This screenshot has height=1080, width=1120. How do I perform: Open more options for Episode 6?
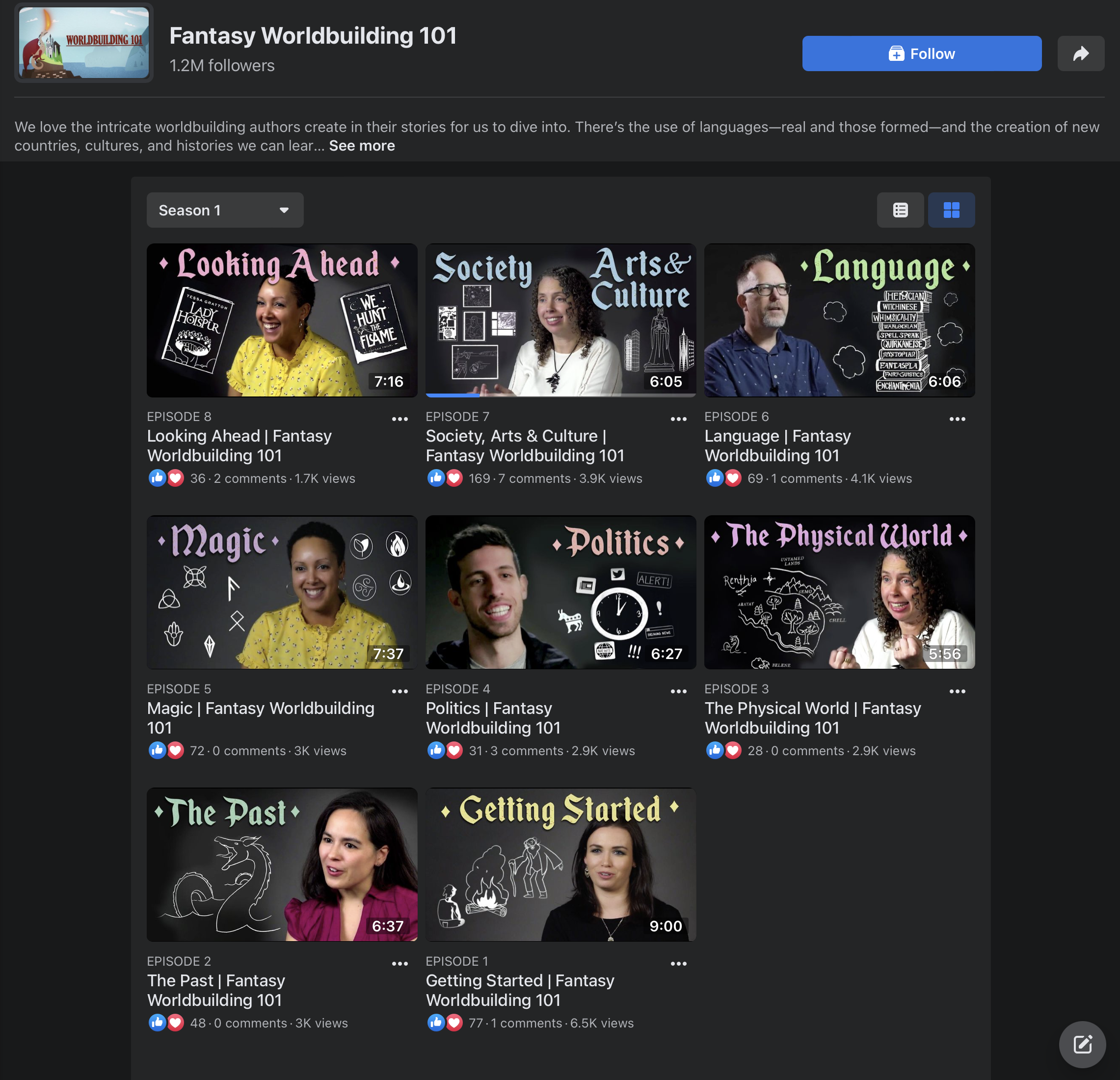pyautogui.click(x=957, y=419)
